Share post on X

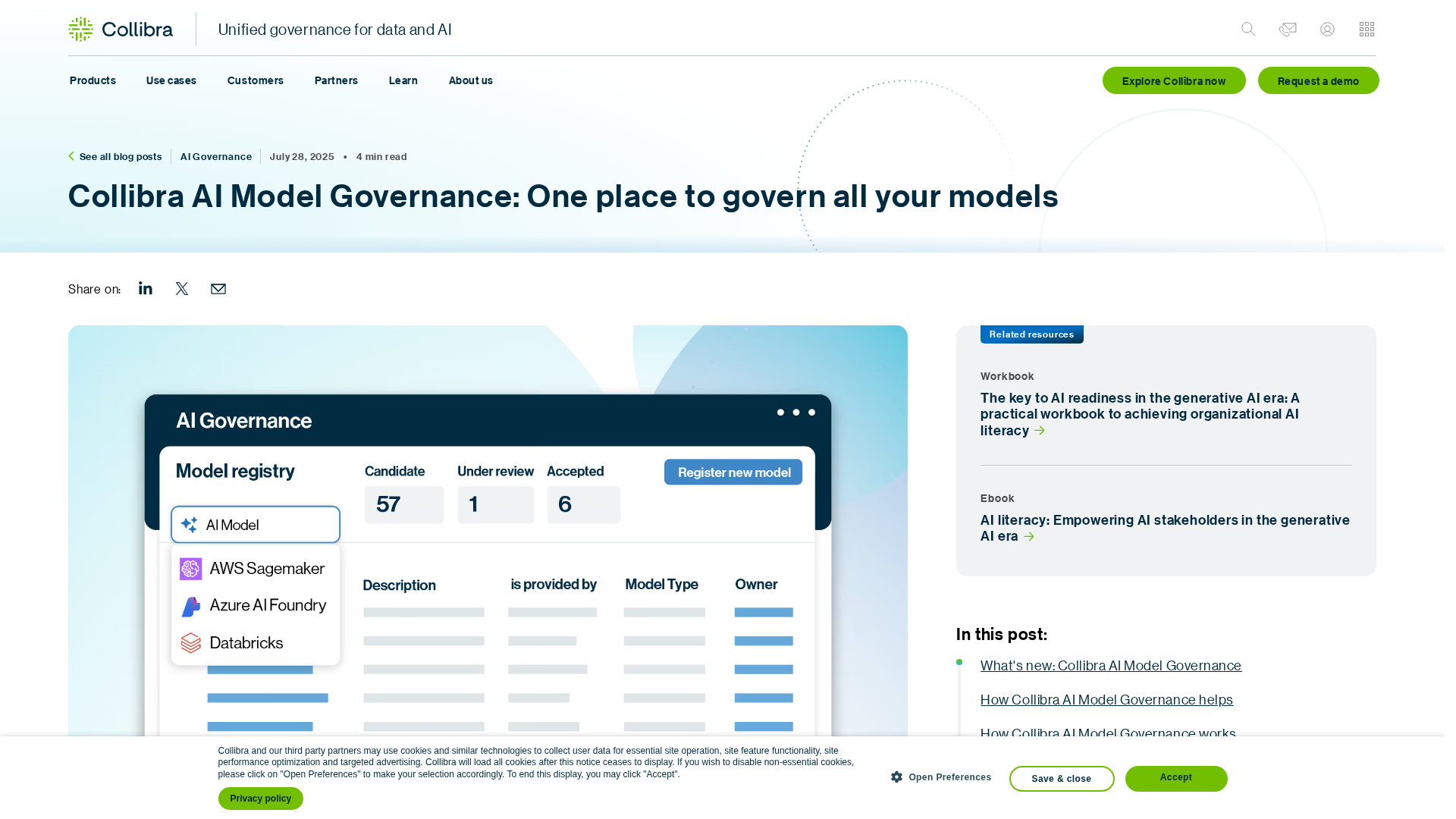[x=182, y=289]
